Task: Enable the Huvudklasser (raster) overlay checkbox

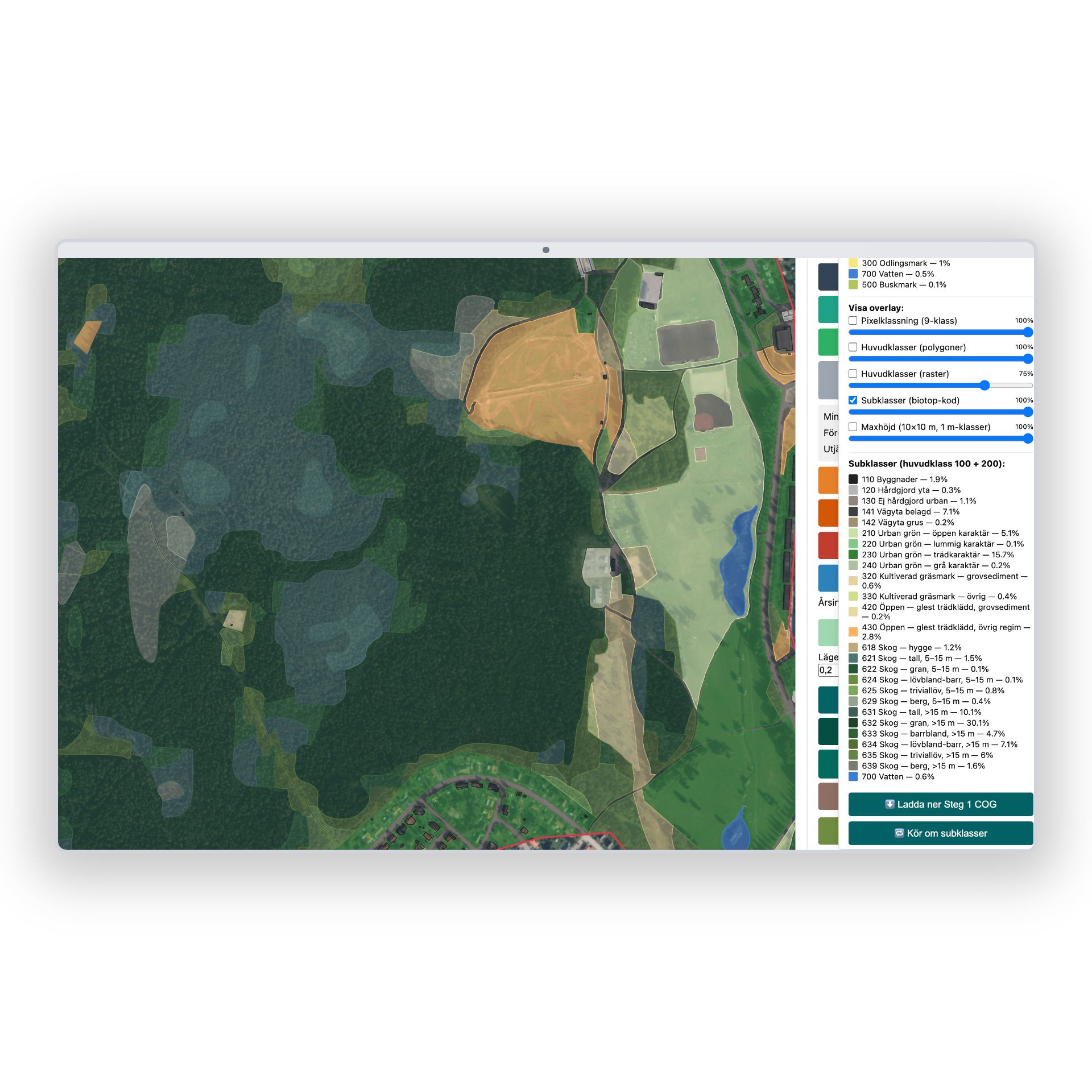Action: (853, 374)
